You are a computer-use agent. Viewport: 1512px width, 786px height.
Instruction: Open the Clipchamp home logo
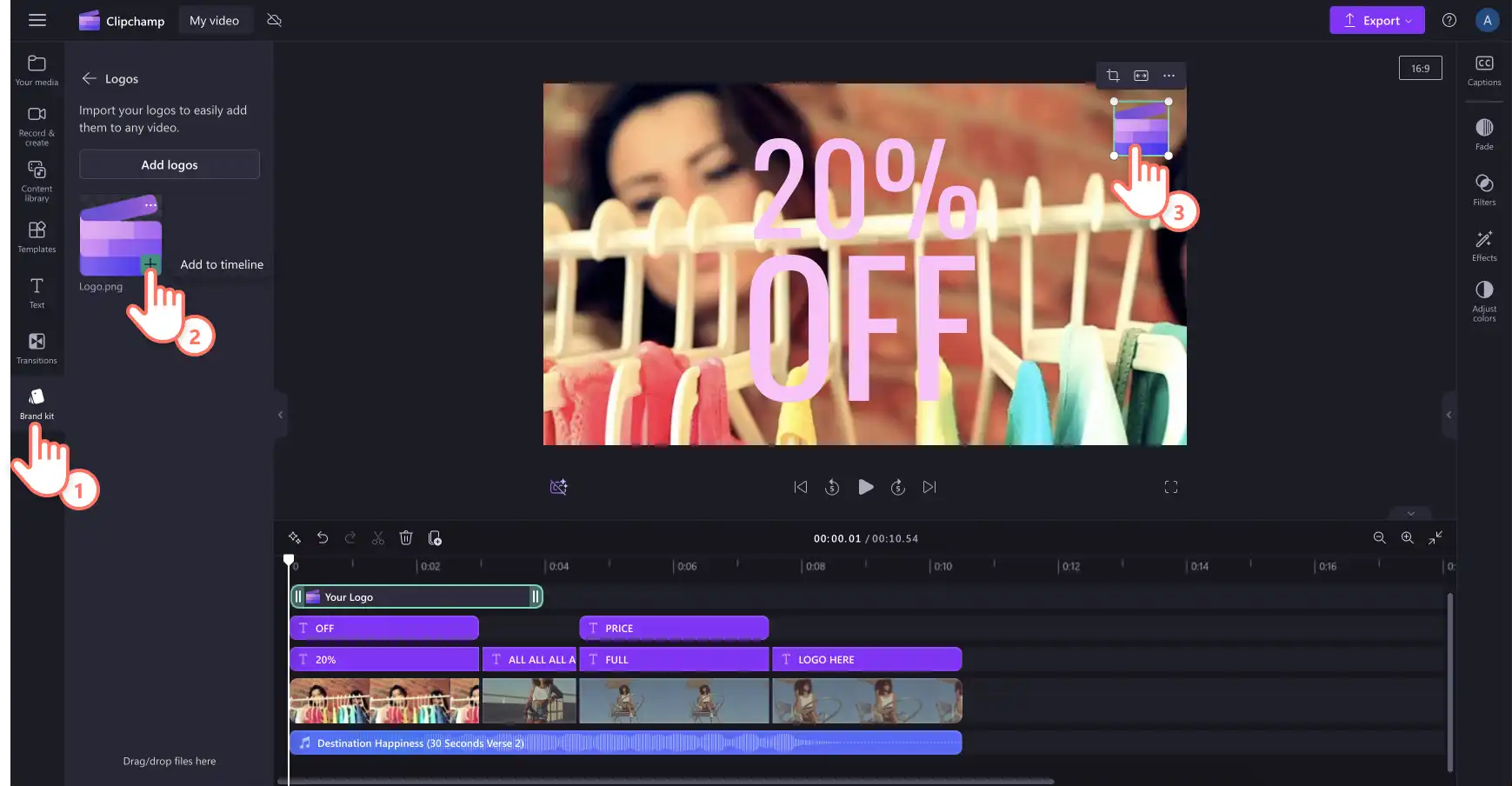pyautogui.click(x=122, y=21)
